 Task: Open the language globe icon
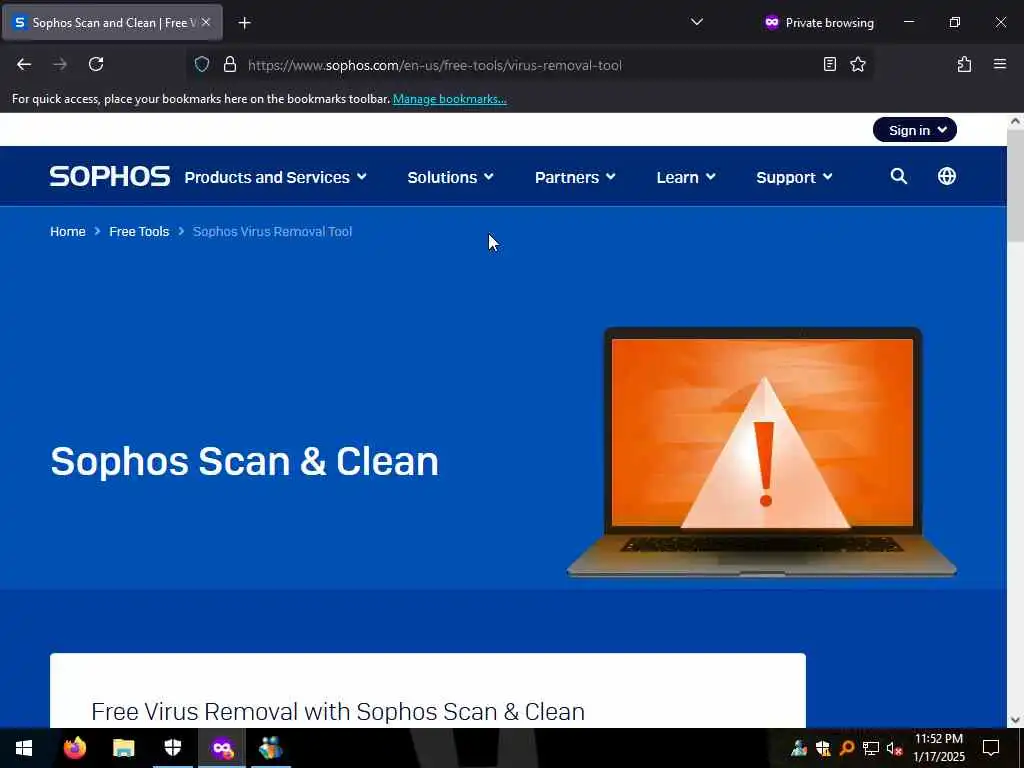[x=946, y=176]
